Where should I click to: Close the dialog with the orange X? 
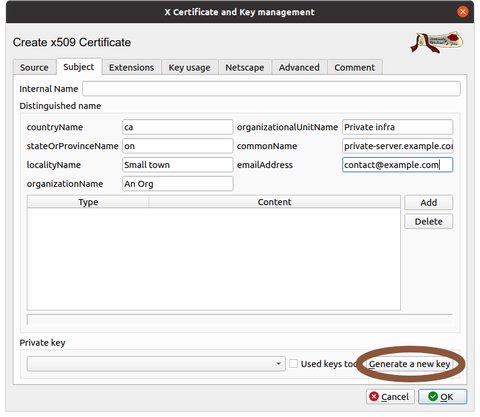(463, 12)
